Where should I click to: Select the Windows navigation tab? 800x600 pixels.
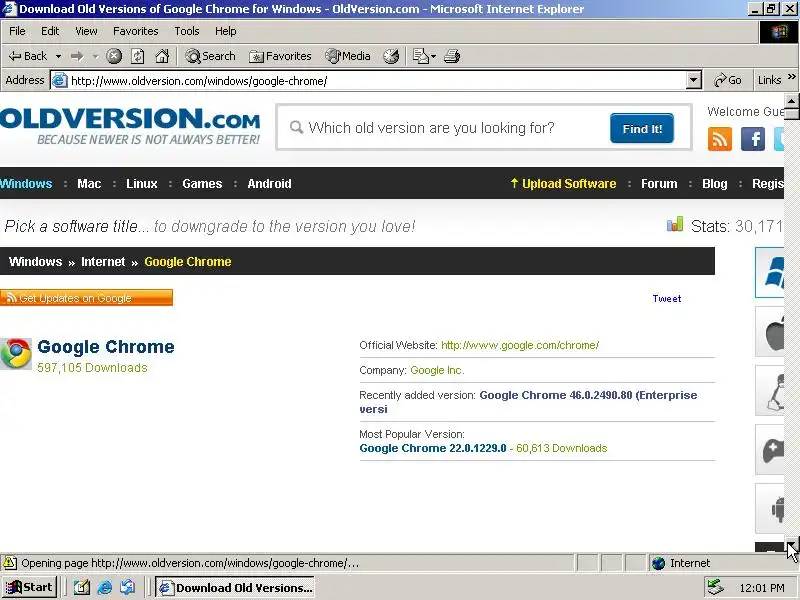coord(26,184)
